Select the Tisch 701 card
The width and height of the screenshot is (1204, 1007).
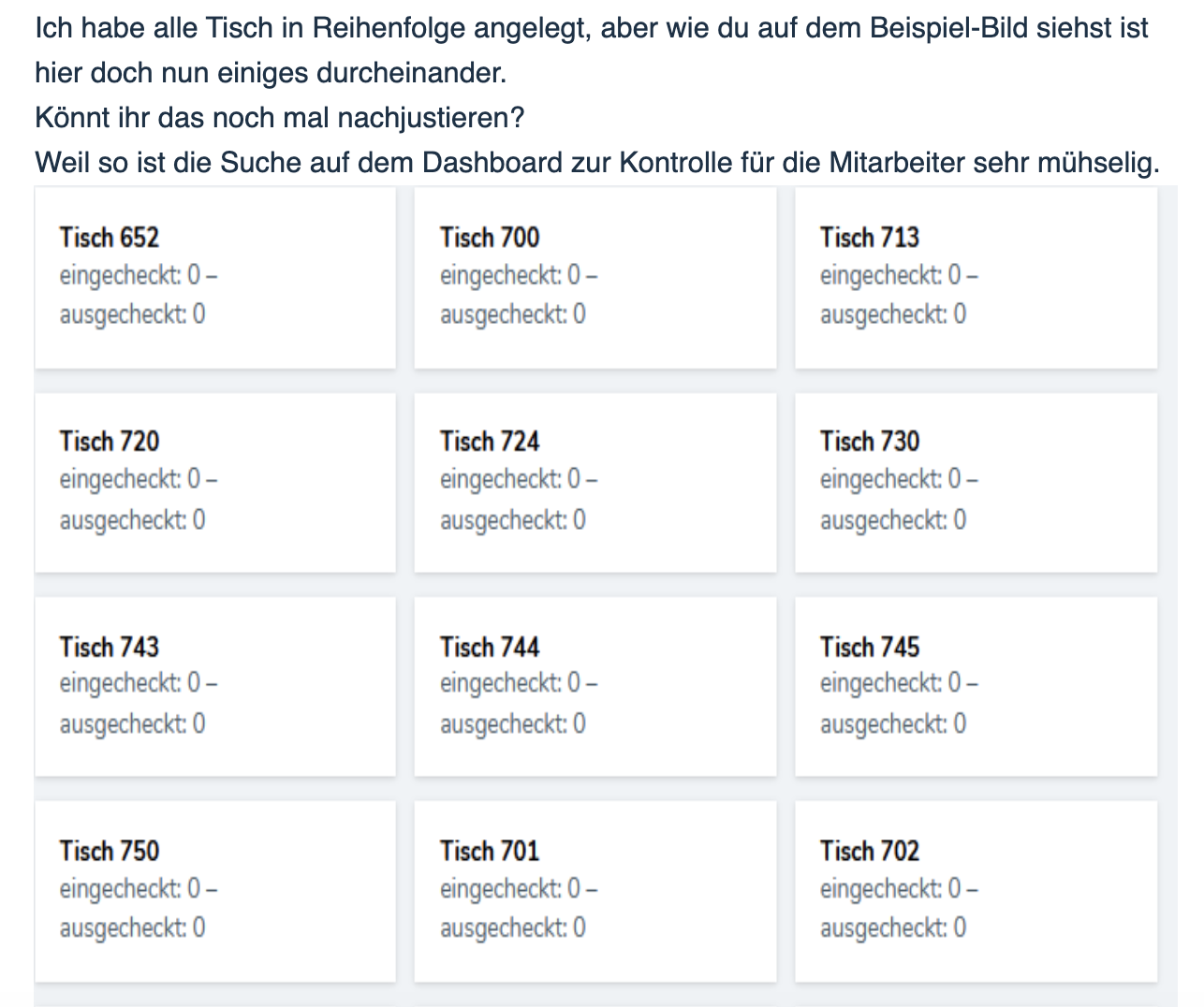coord(595,890)
